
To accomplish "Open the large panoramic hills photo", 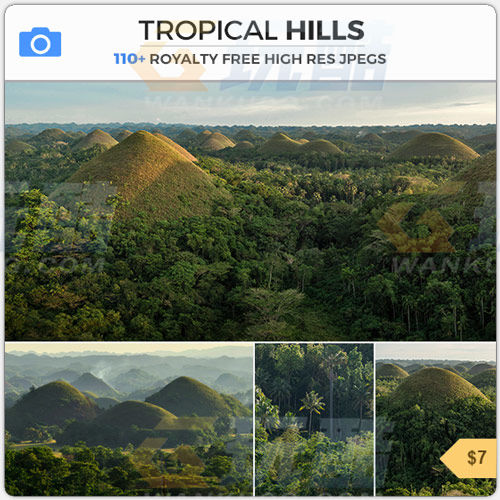I will 250,211.
